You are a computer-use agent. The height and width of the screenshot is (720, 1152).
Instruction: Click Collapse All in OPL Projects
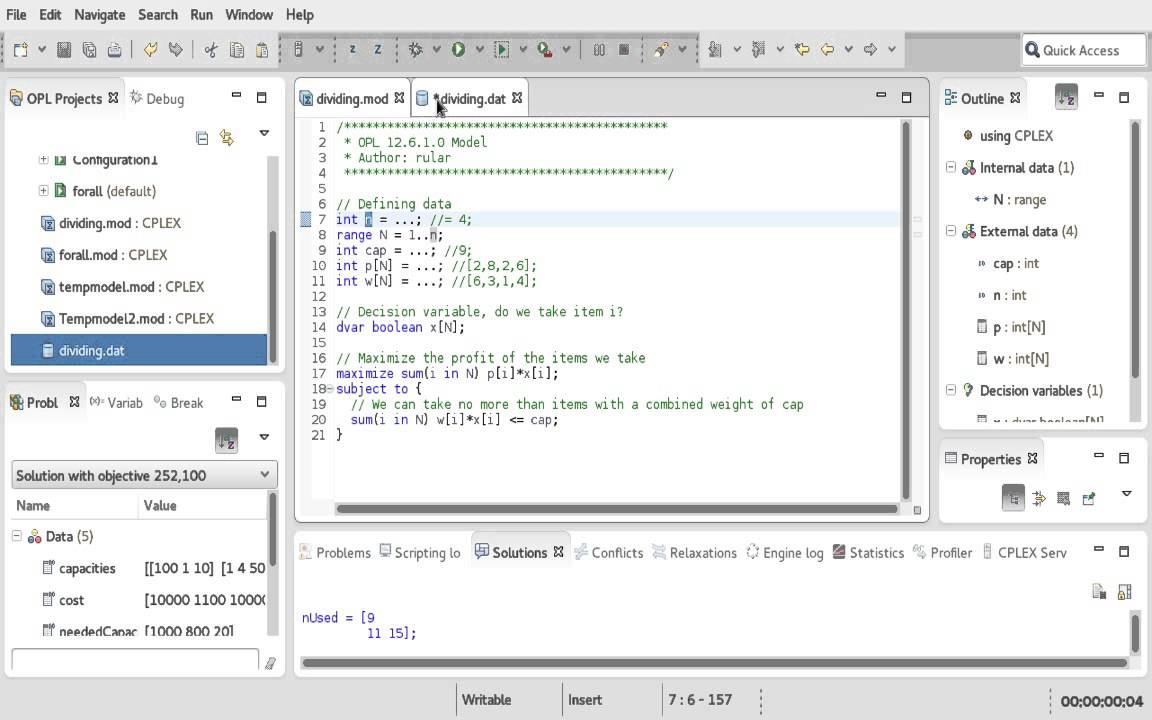point(202,138)
